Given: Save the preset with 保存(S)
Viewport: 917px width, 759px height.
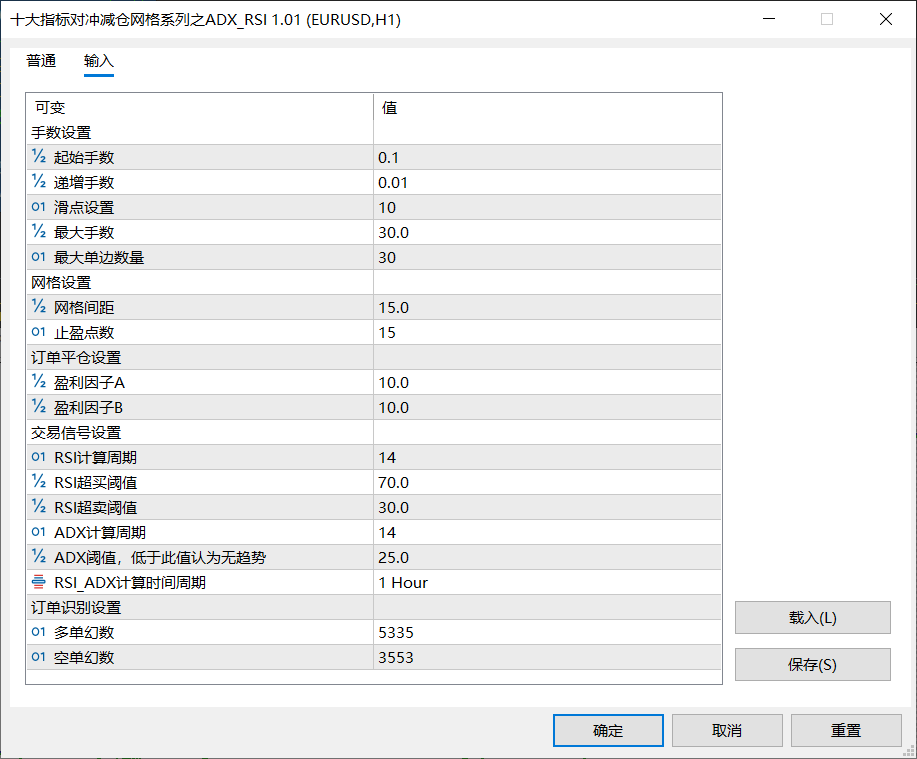Looking at the screenshot, I should point(812,664).
